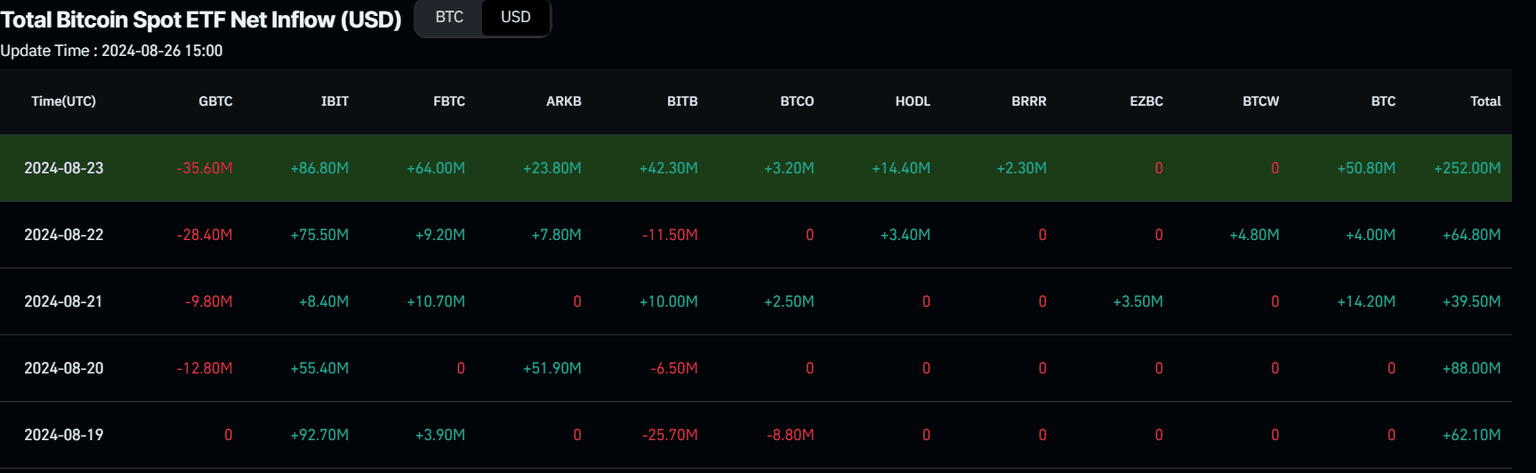The width and height of the screenshot is (1536, 473).
Task: Click the 2024-08-22 date cell
Action: click(64, 235)
